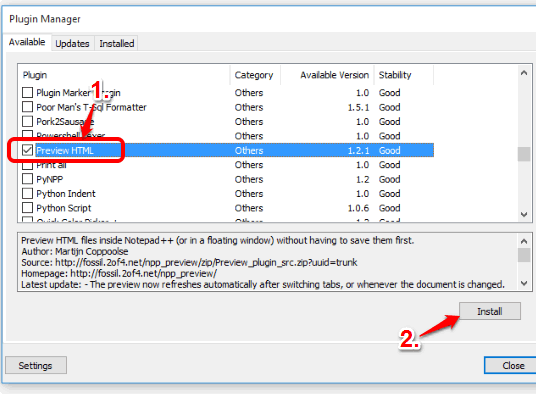The image size is (536, 394).
Task: Click the Latest update description line
Action: [263, 284]
